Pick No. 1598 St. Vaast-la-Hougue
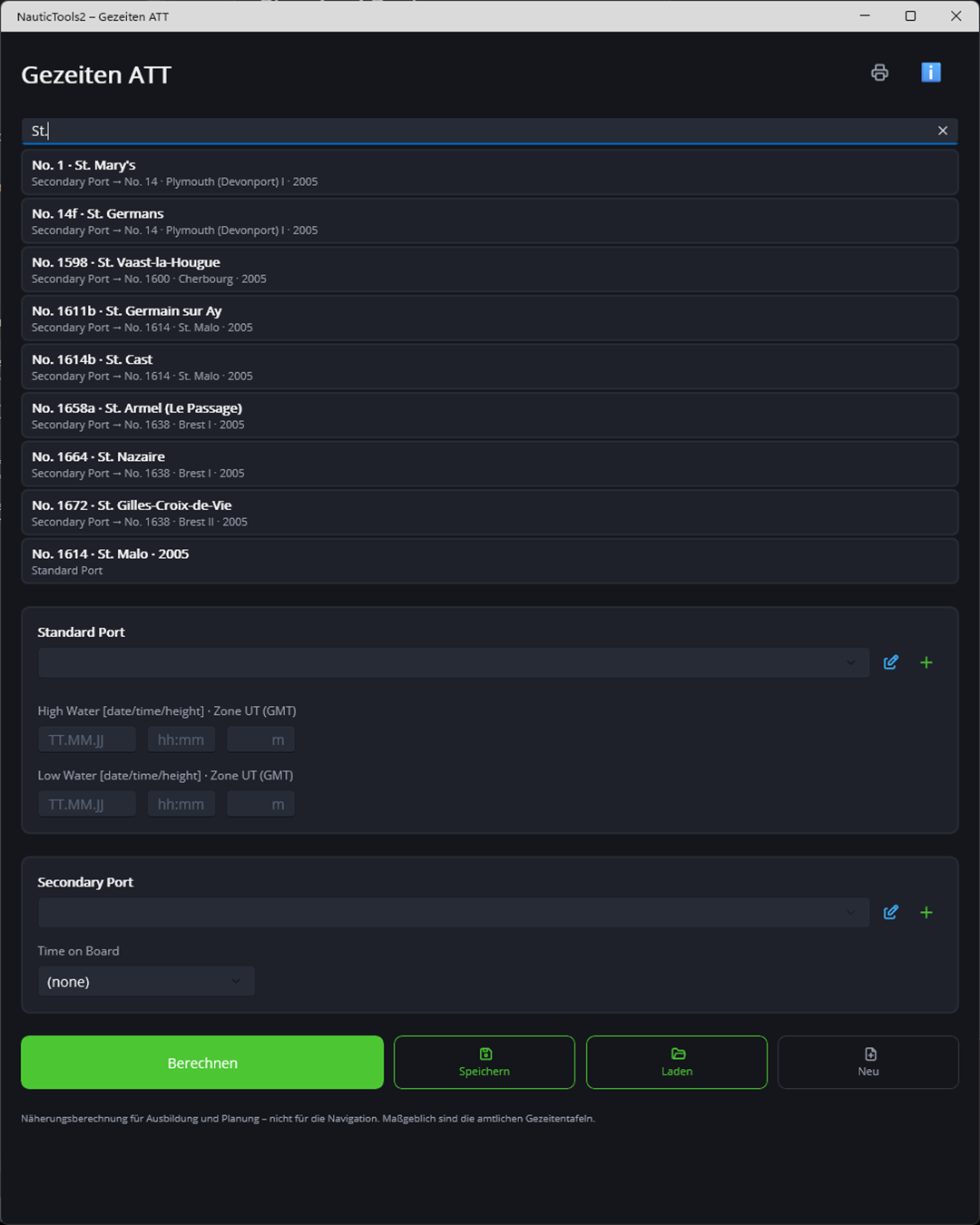Image resolution: width=980 pixels, height=1225 pixels. (x=490, y=269)
